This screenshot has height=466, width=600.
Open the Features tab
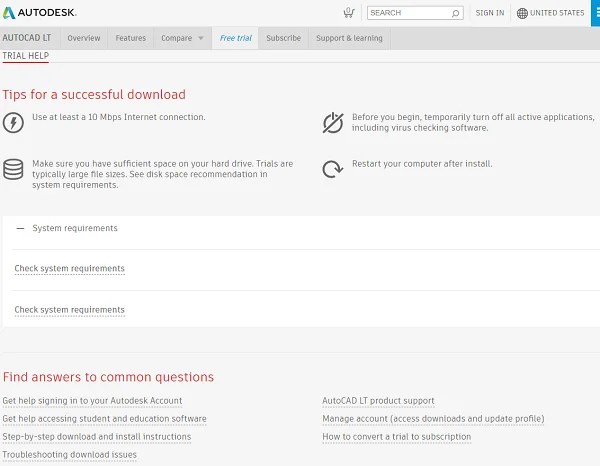tap(130, 38)
